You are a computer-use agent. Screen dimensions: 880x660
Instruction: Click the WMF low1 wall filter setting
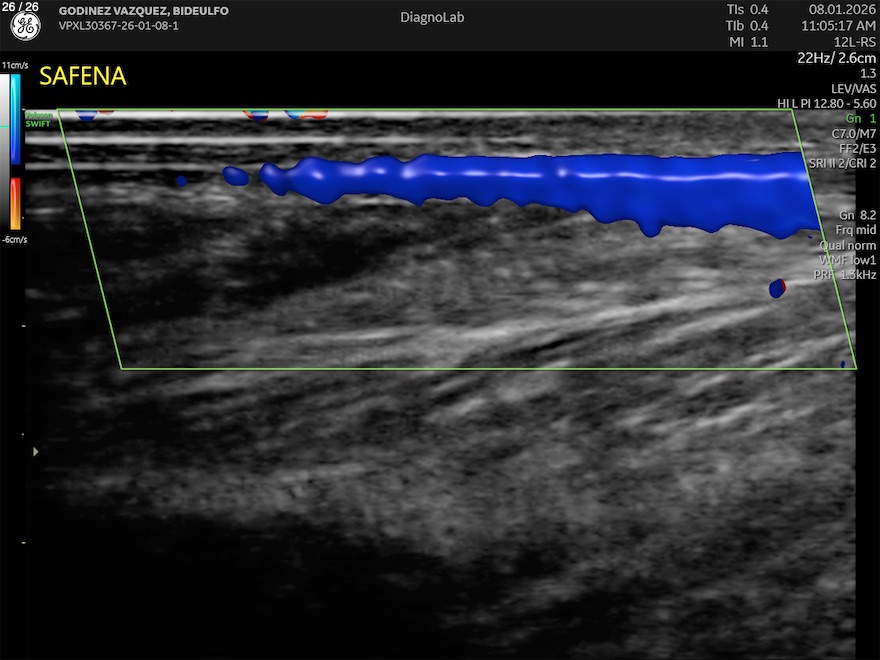(x=847, y=259)
